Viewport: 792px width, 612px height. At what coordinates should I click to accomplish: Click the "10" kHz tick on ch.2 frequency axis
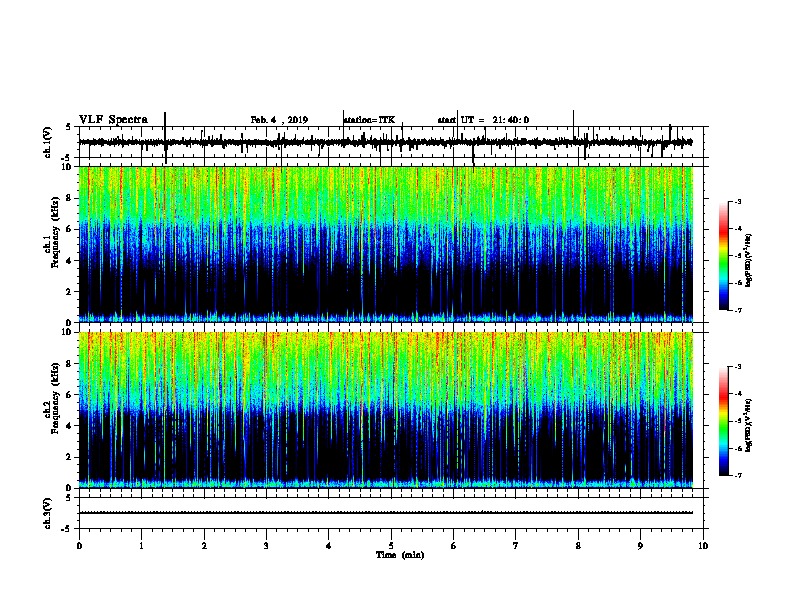pos(66,332)
